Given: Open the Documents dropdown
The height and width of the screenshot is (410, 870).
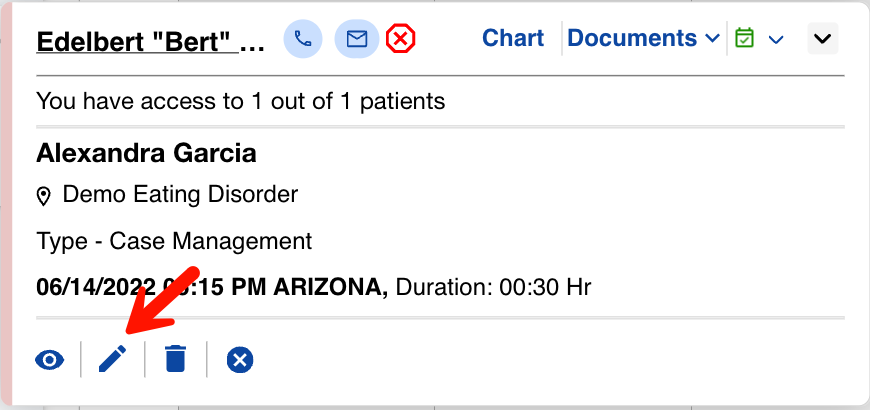Looking at the screenshot, I should 643,39.
